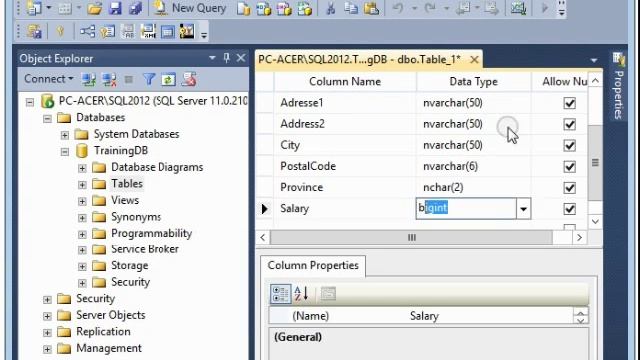Image resolution: width=640 pixels, height=360 pixels.
Task: Pin the Object Explorer panel
Action: (227, 58)
